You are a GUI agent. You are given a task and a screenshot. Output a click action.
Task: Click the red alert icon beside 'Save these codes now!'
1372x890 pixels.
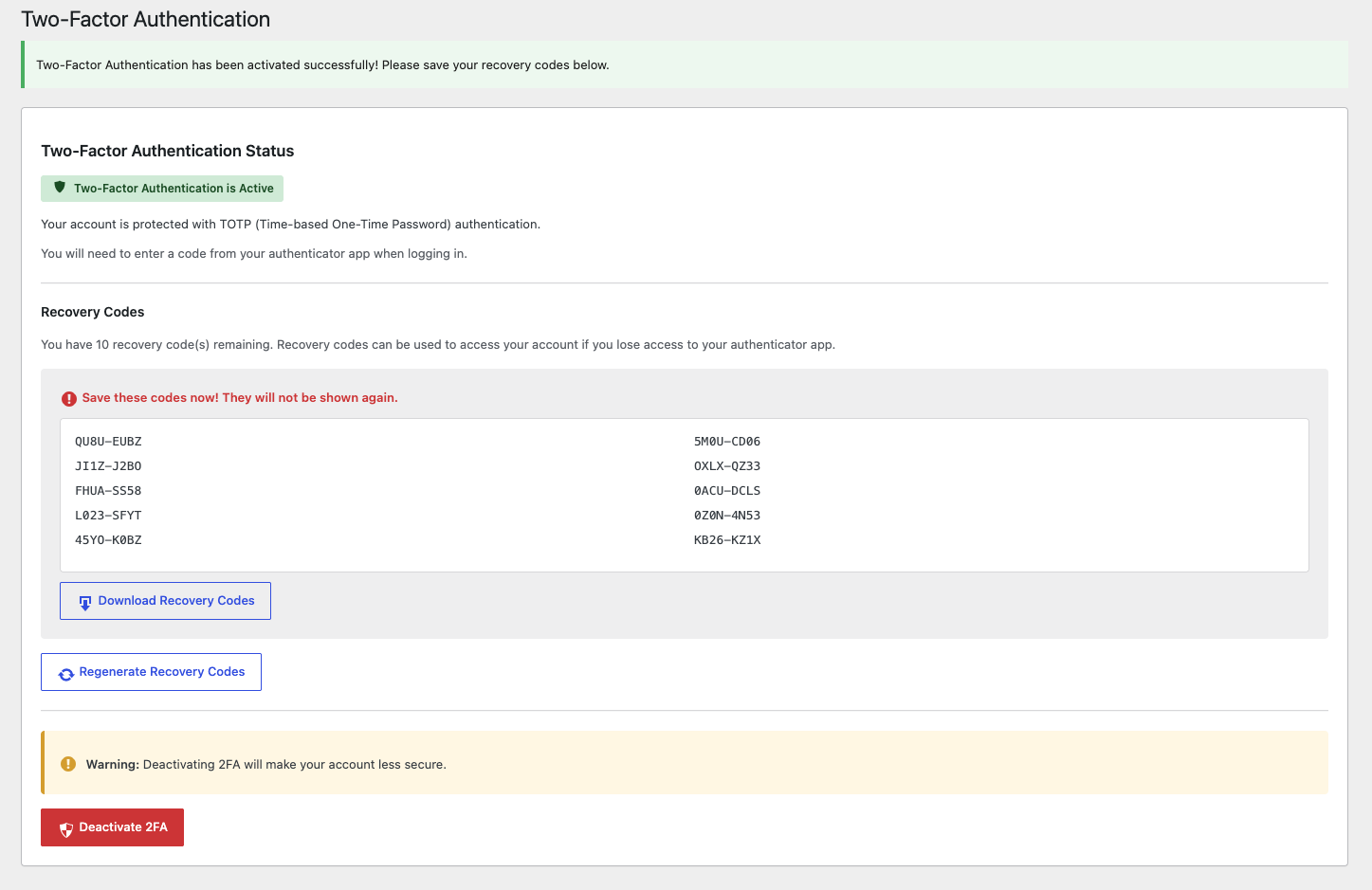click(69, 399)
